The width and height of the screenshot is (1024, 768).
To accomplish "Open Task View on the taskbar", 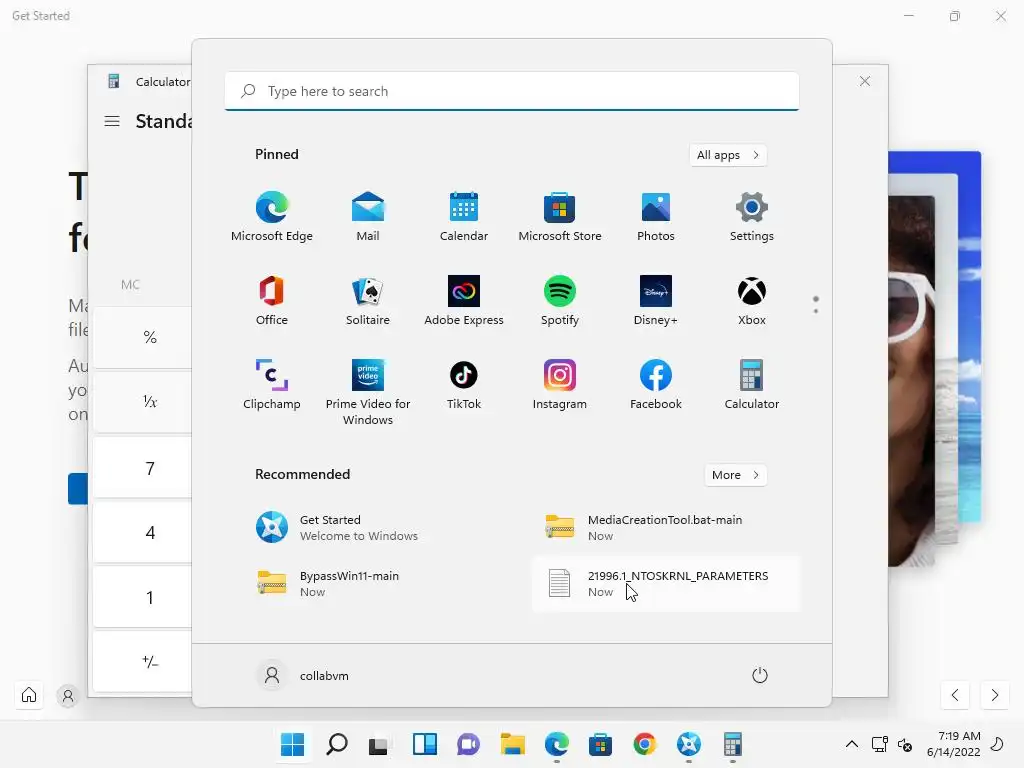I will [x=379, y=744].
